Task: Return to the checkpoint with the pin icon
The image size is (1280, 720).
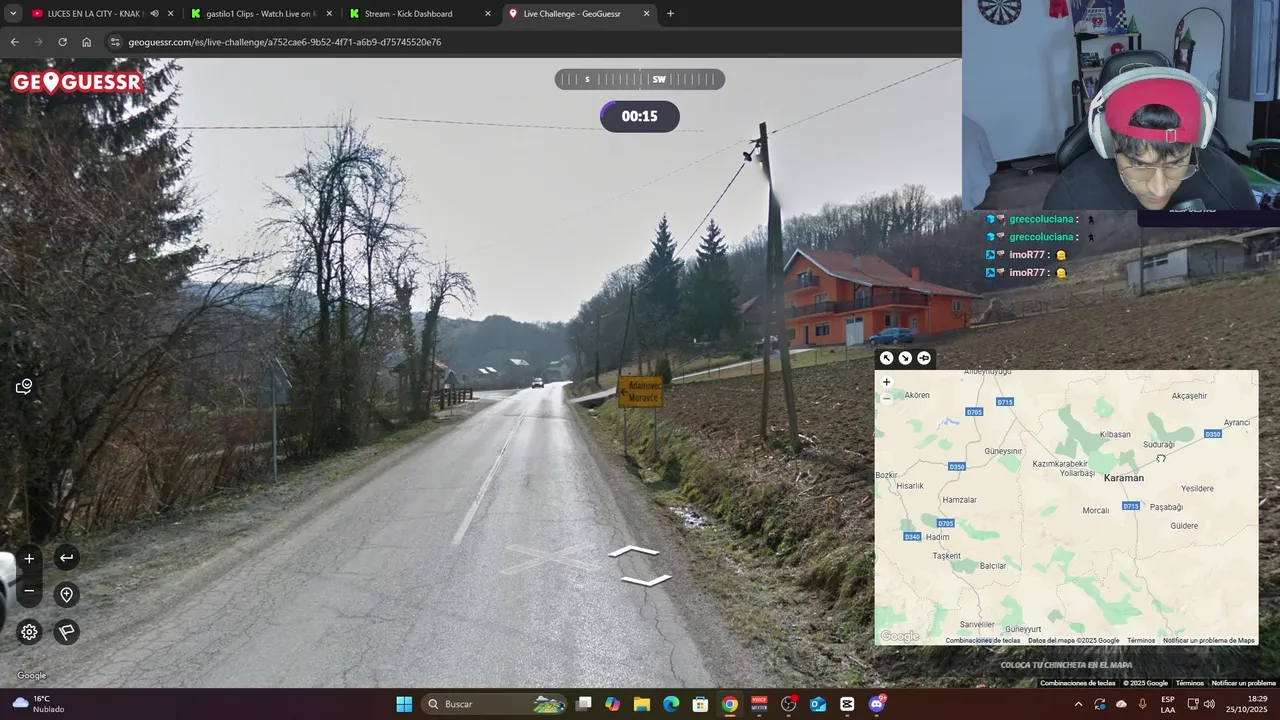Action: tap(66, 595)
